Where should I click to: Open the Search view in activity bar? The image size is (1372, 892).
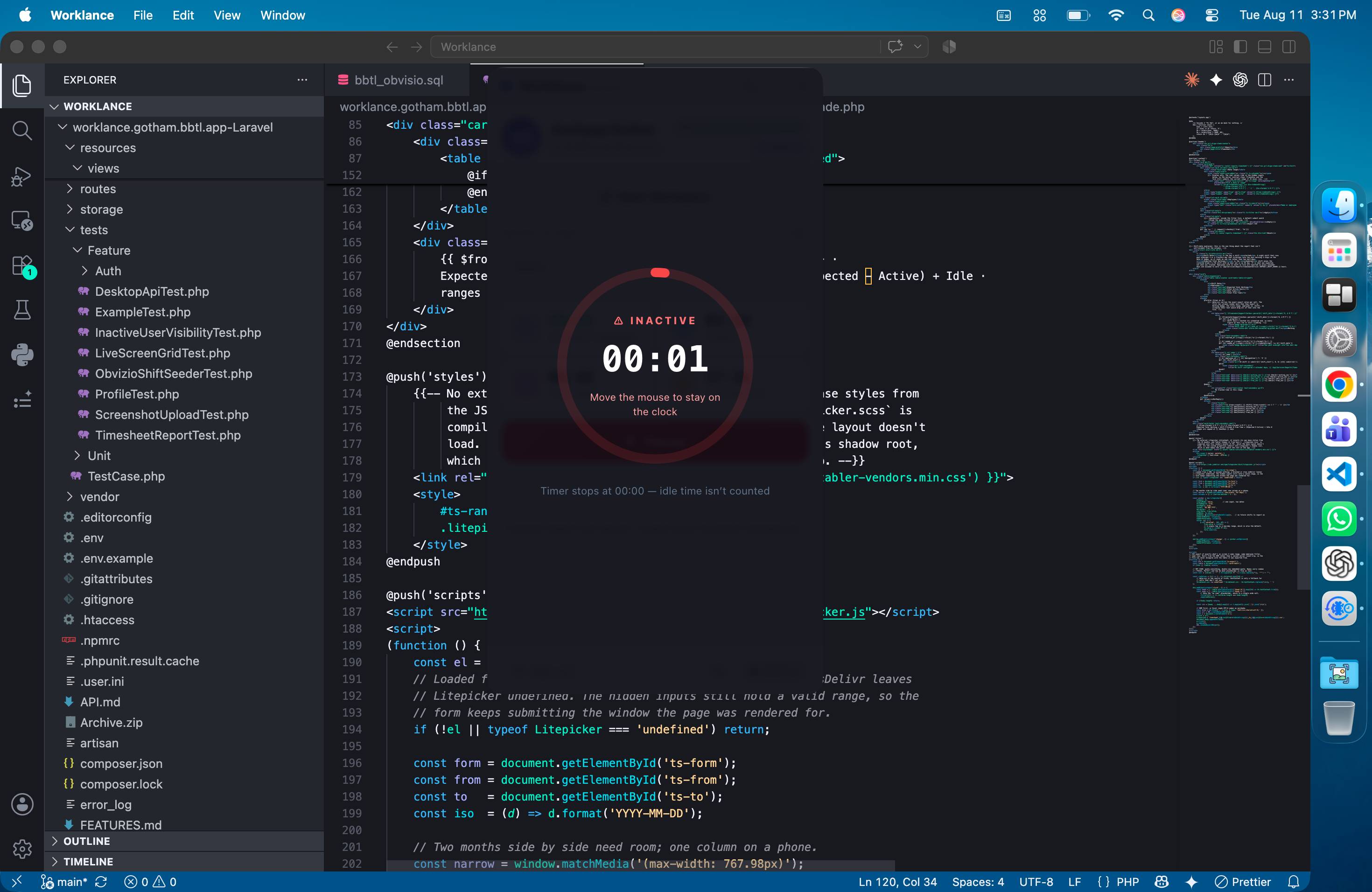[22, 130]
